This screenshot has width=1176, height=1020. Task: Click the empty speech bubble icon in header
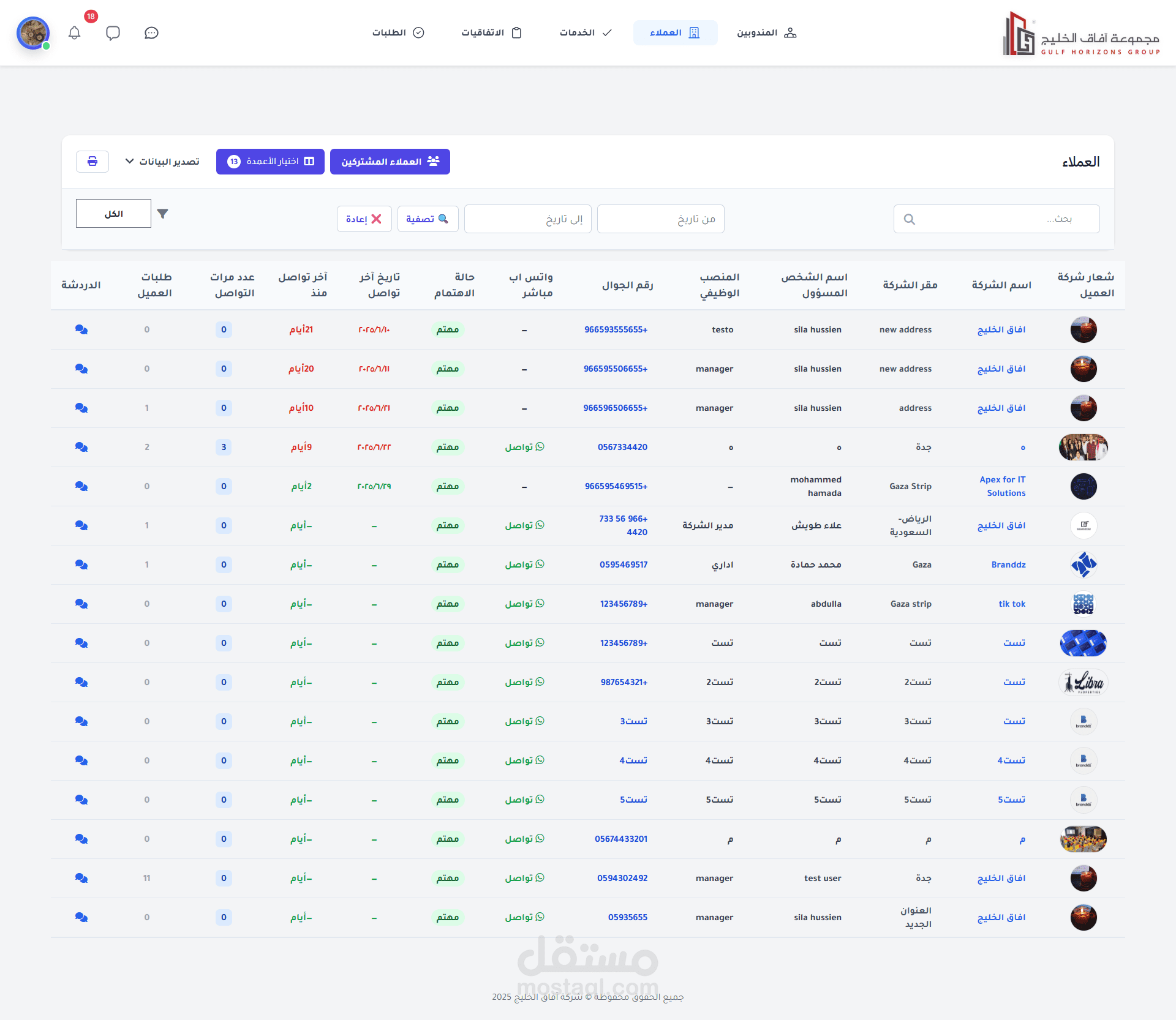(113, 32)
